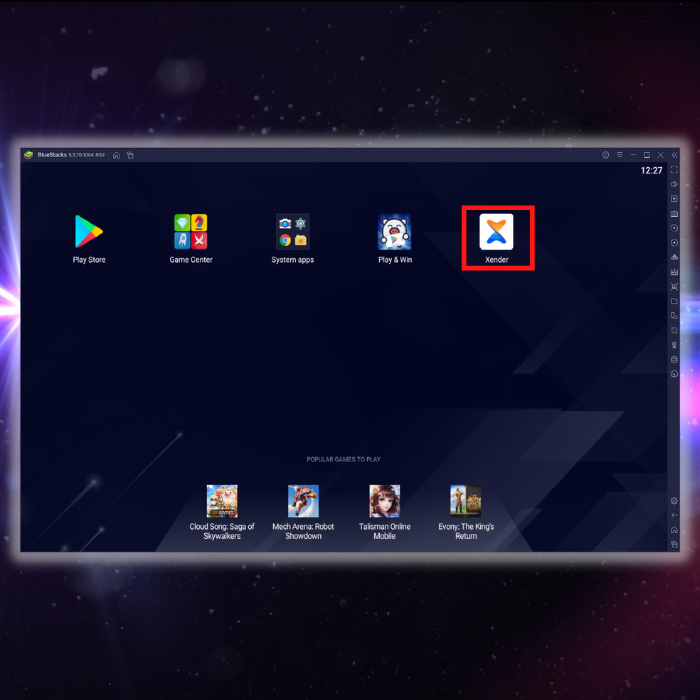This screenshot has height=700, width=700.
Task: Click the volume speaker icon in sidebar
Action: [675, 184]
